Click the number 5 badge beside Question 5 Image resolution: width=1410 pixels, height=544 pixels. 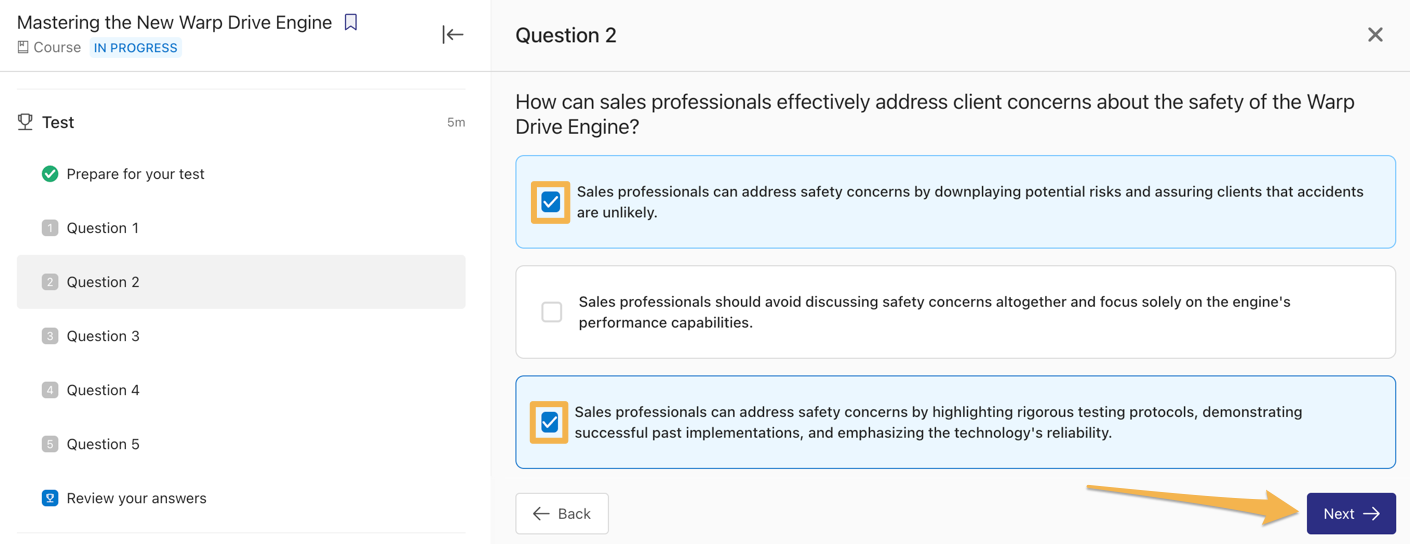coord(50,444)
